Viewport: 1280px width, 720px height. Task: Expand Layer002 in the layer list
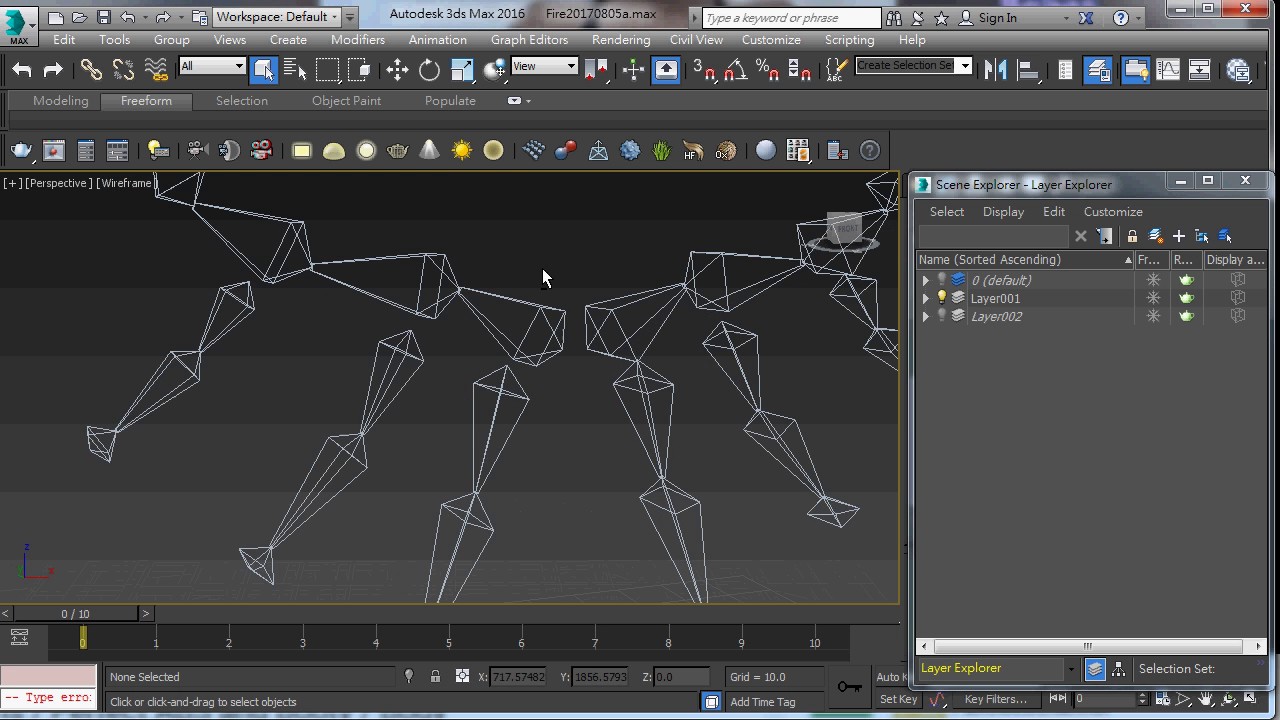925,316
